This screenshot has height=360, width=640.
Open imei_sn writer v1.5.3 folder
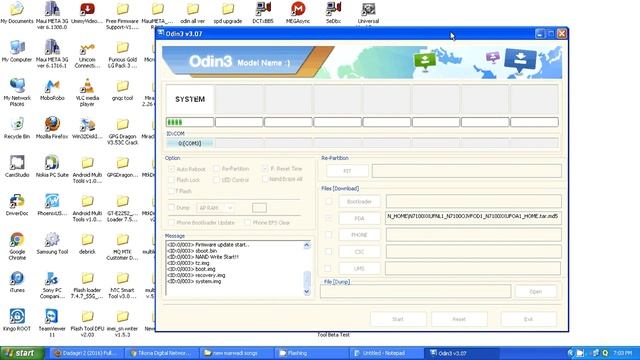pyautogui.click(x=122, y=323)
